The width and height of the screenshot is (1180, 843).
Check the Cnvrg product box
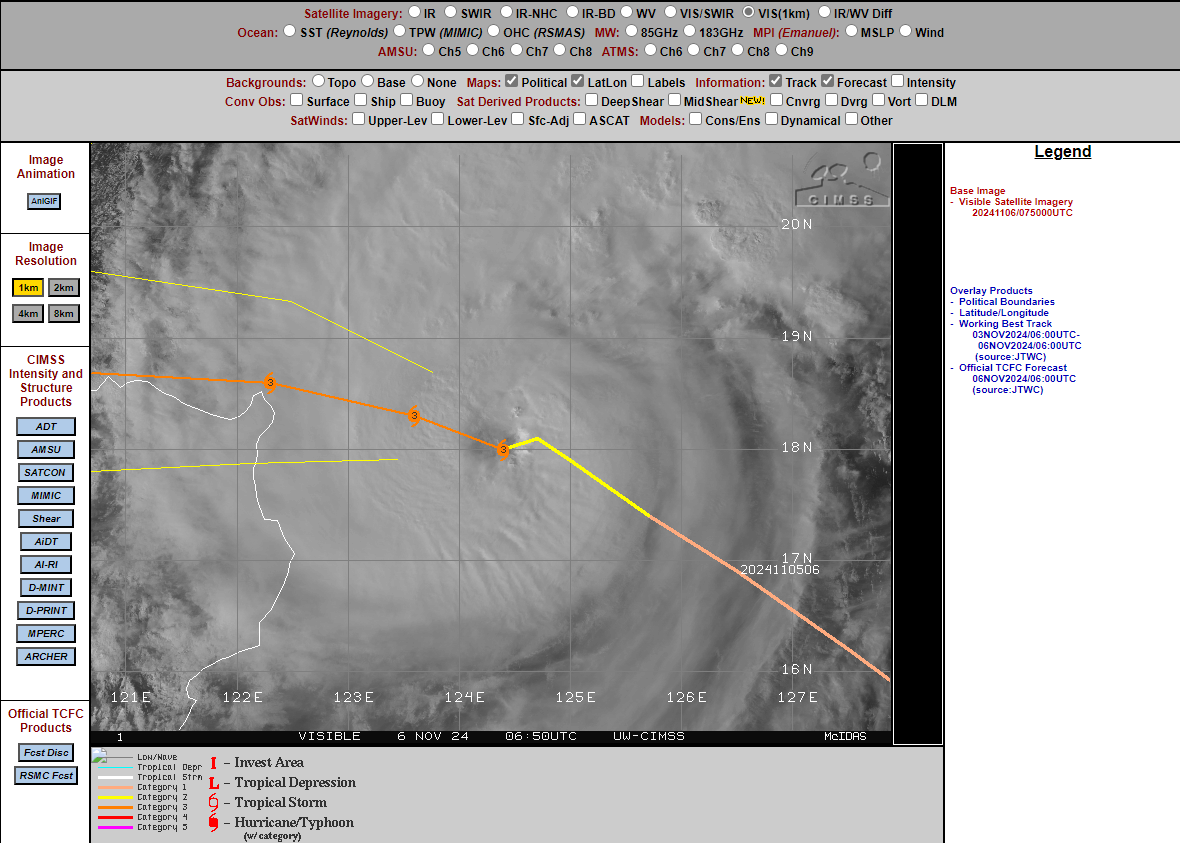click(777, 99)
